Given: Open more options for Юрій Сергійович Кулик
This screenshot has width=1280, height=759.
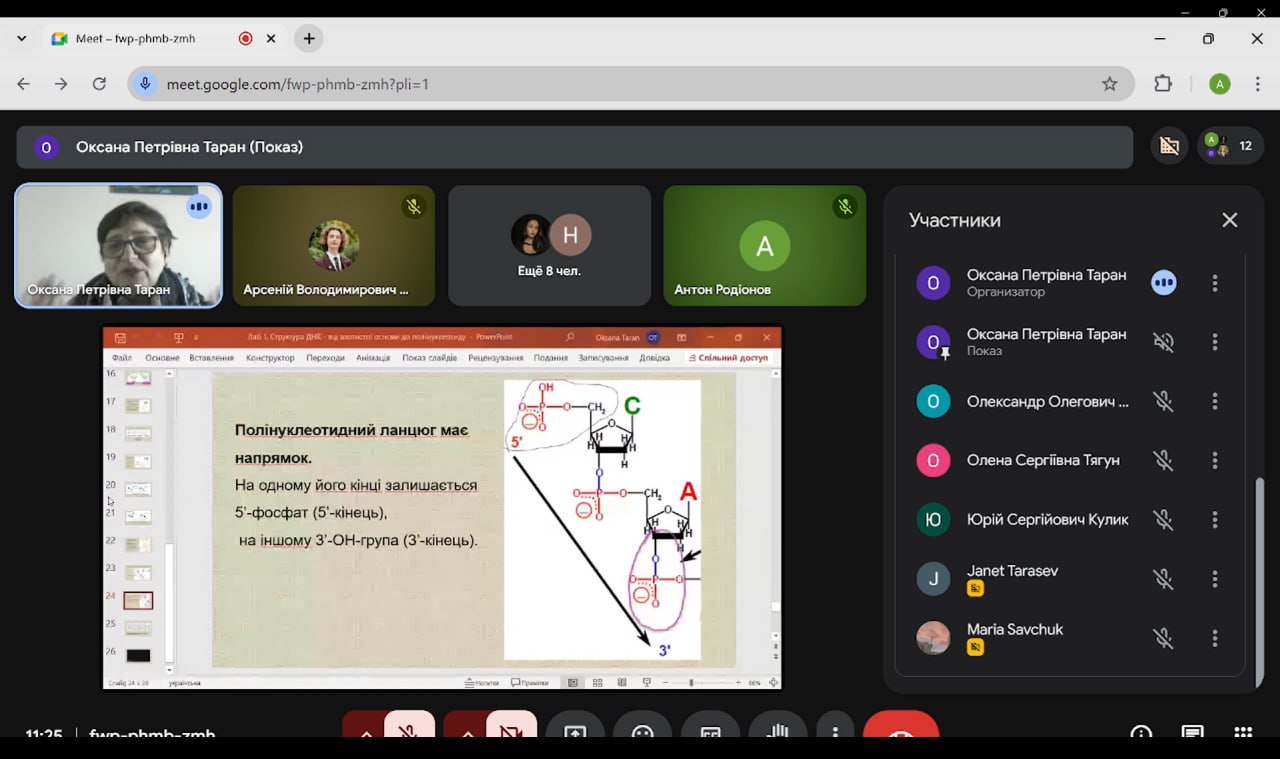Looking at the screenshot, I should pyautogui.click(x=1215, y=519).
